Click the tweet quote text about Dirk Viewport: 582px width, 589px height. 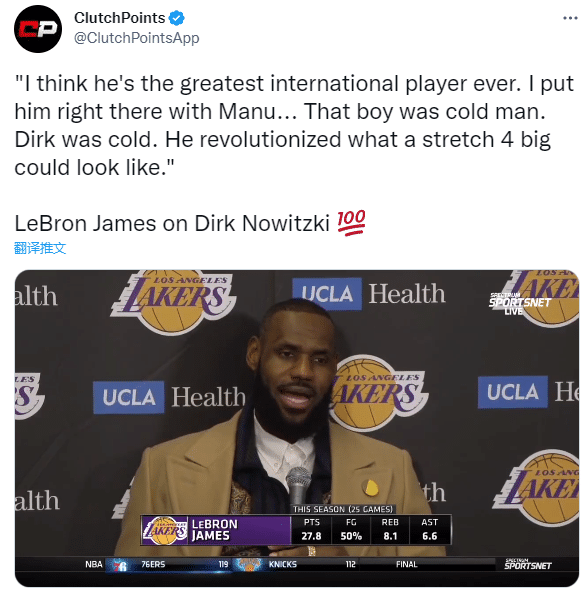coord(294,125)
